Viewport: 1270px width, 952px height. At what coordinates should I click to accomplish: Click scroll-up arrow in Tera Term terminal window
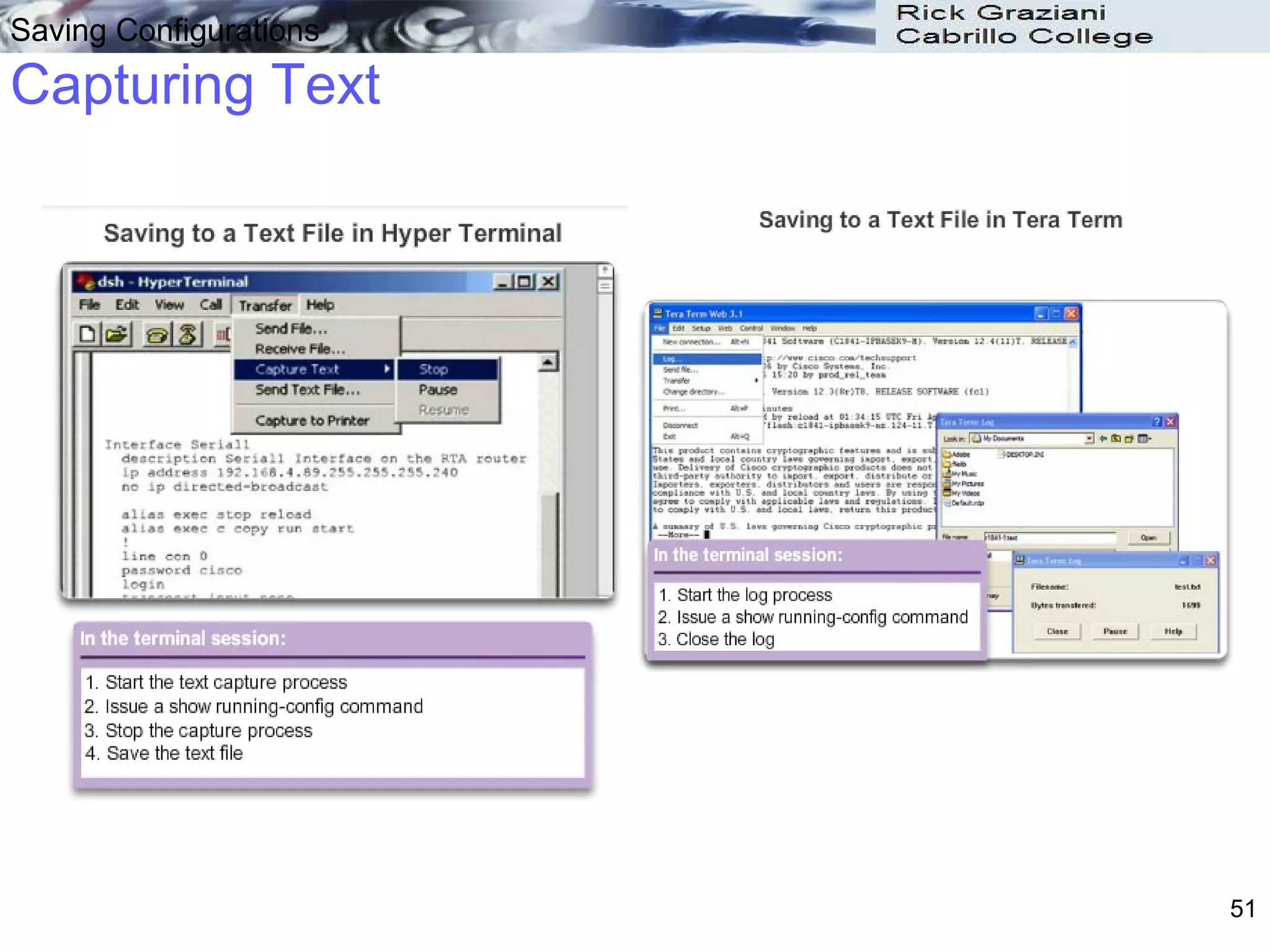click(x=1073, y=342)
